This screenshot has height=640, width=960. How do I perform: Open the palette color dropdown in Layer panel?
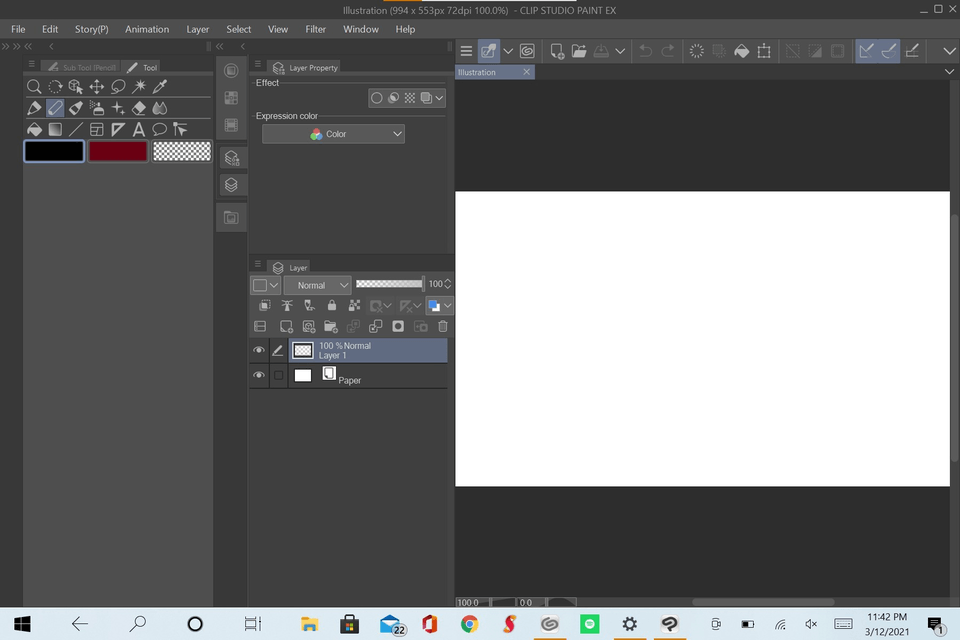(265, 285)
